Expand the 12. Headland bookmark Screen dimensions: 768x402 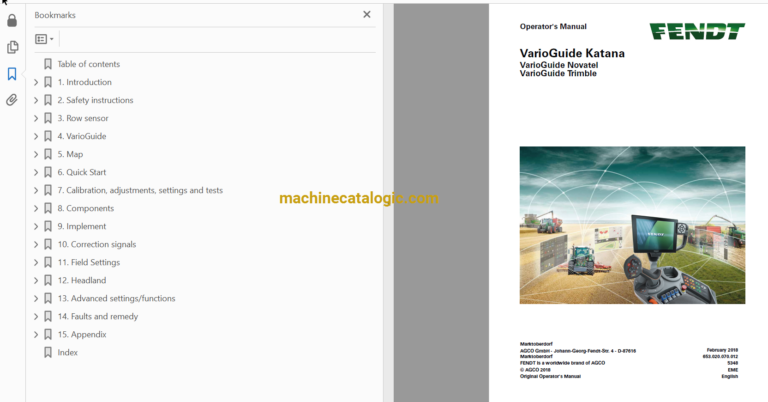point(36,281)
